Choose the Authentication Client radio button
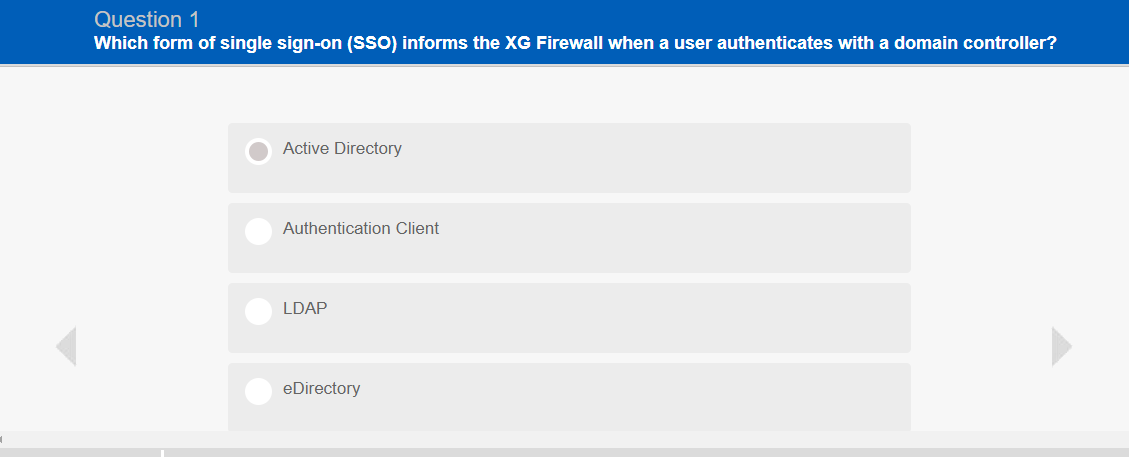This screenshot has width=1129, height=457. (258, 231)
